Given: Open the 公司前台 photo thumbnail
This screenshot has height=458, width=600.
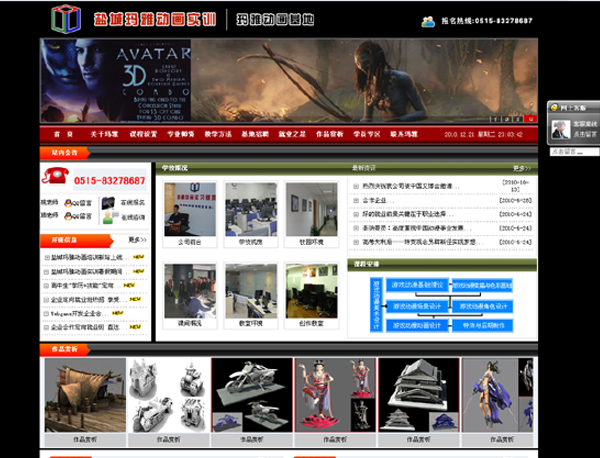Looking at the screenshot, I should click(189, 208).
